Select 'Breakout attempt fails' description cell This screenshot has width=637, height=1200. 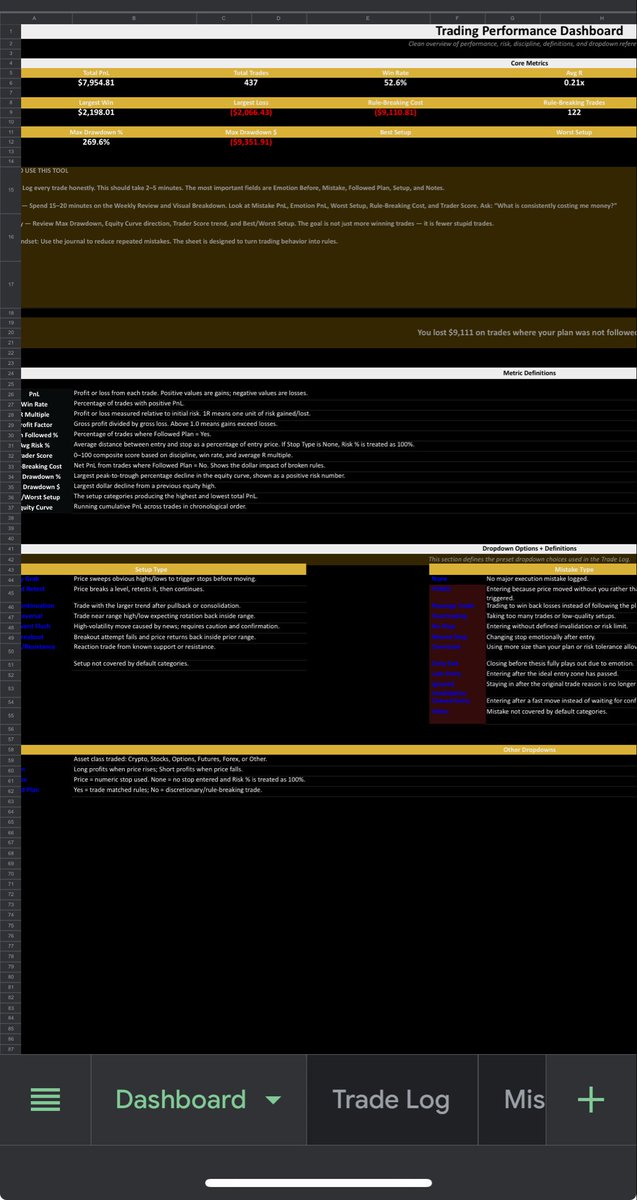[164, 636]
